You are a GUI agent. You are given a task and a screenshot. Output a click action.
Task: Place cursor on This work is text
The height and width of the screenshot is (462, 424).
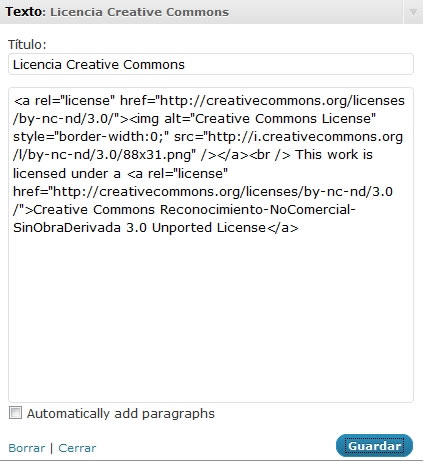tap(334, 155)
